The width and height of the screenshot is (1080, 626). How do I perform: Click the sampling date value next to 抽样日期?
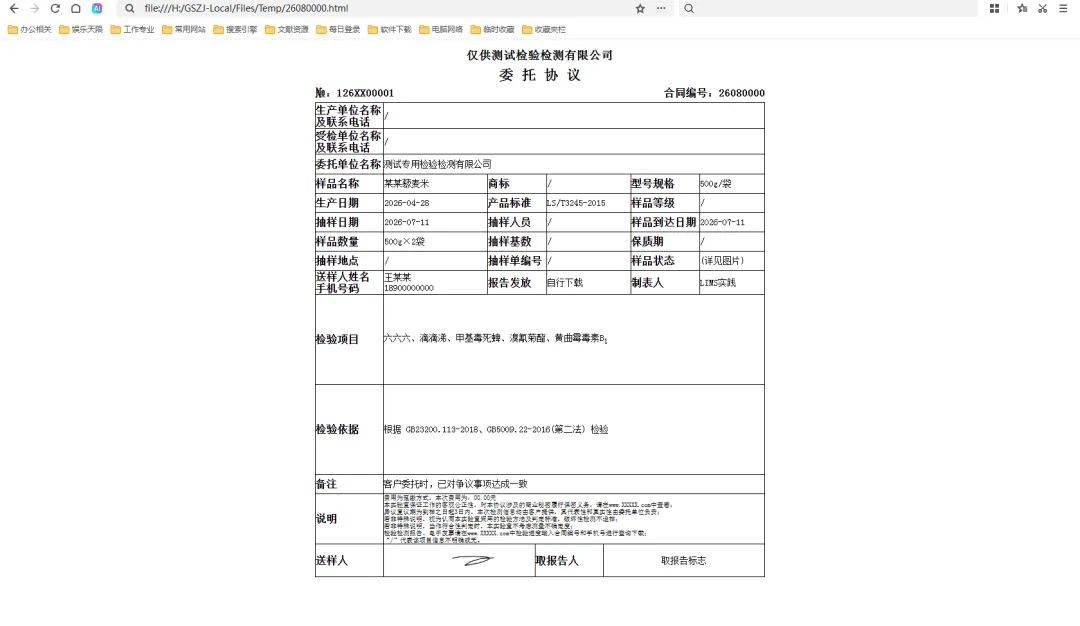click(x=406, y=222)
